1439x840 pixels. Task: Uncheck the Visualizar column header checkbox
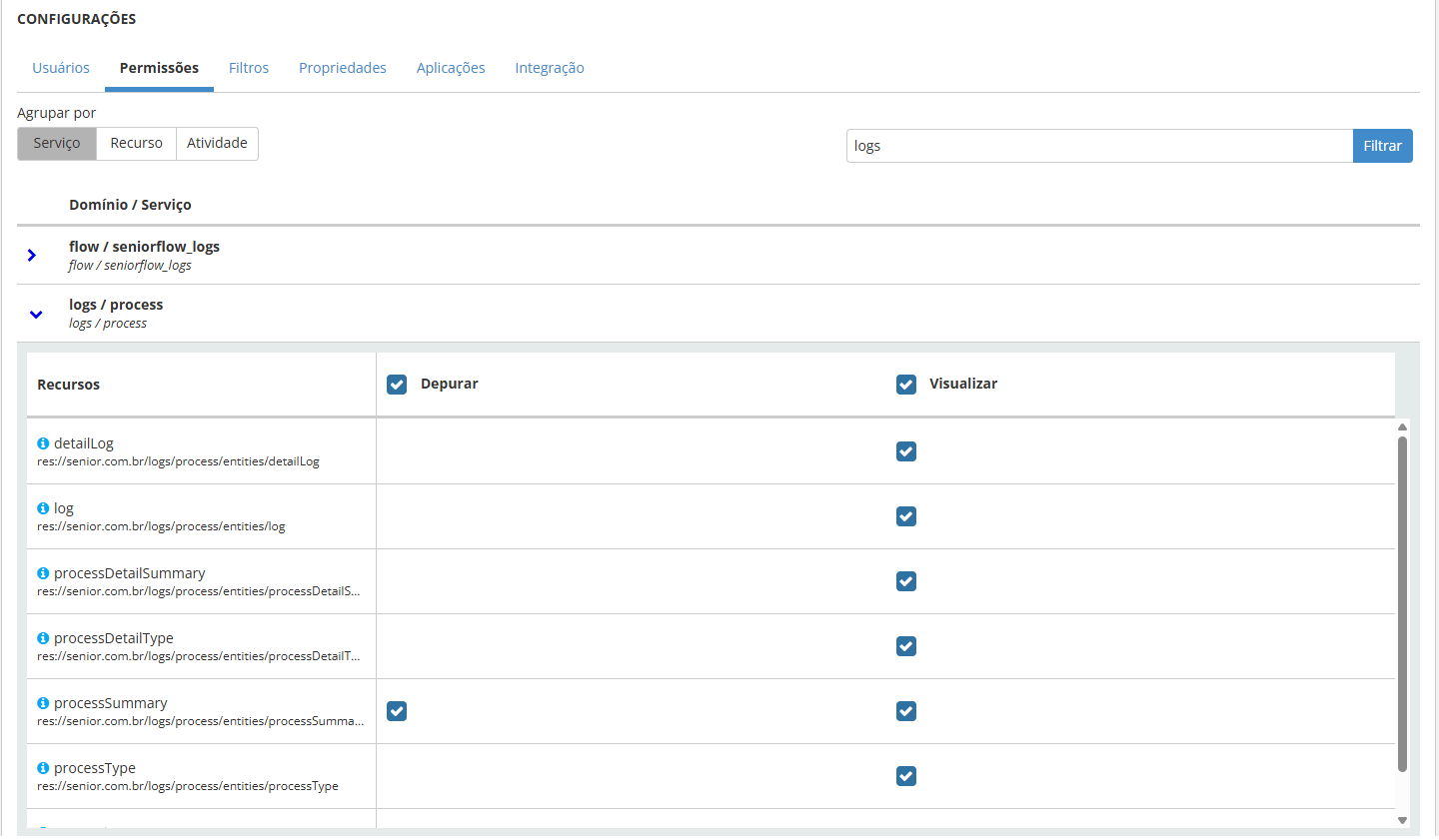(906, 385)
